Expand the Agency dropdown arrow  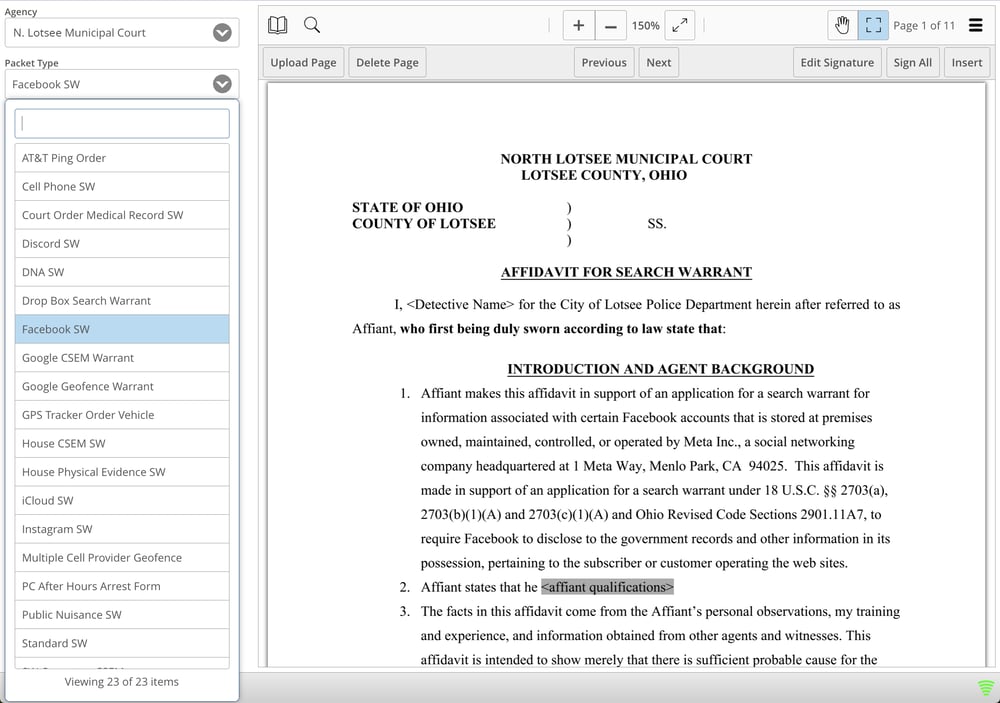222,33
